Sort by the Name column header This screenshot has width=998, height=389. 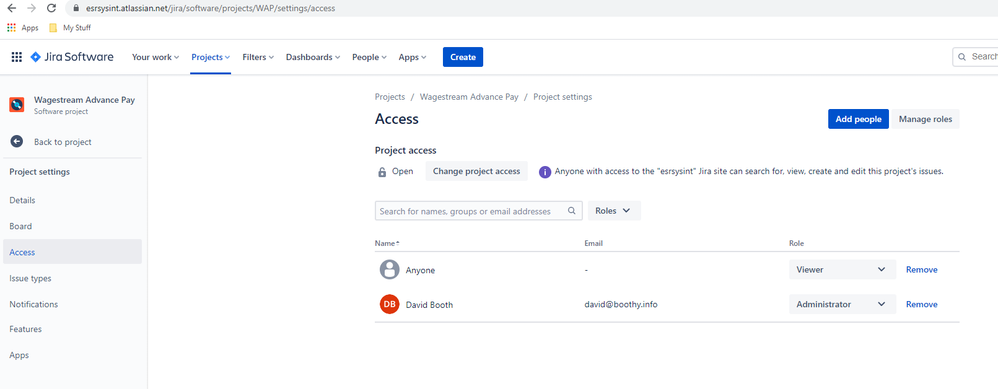tap(387, 243)
